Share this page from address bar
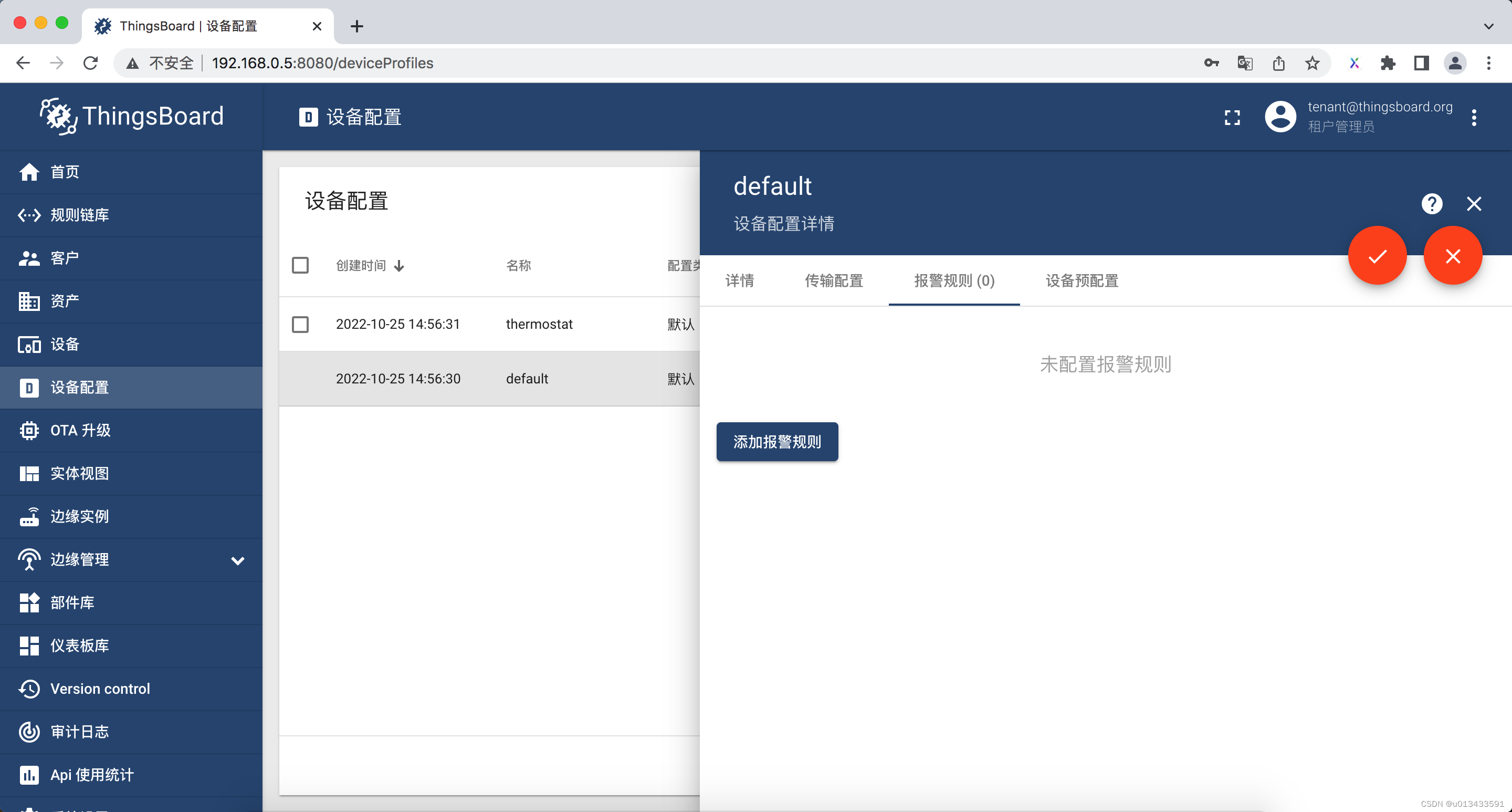The width and height of the screenshot is (1512, 812). click(x=1278, y=63)
